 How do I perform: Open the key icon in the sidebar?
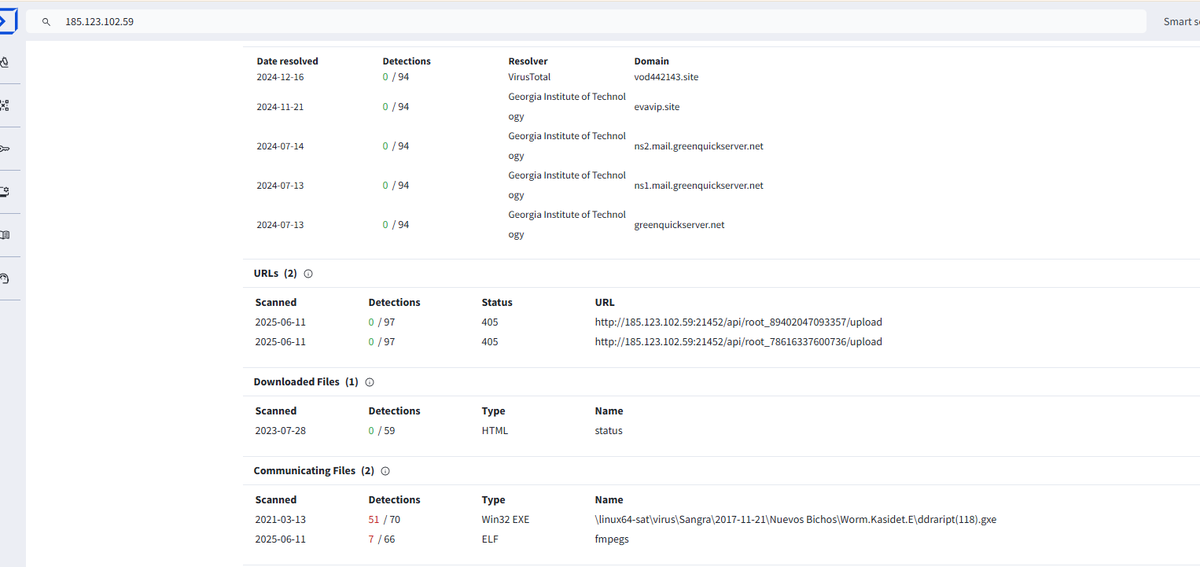click(5, 149)
